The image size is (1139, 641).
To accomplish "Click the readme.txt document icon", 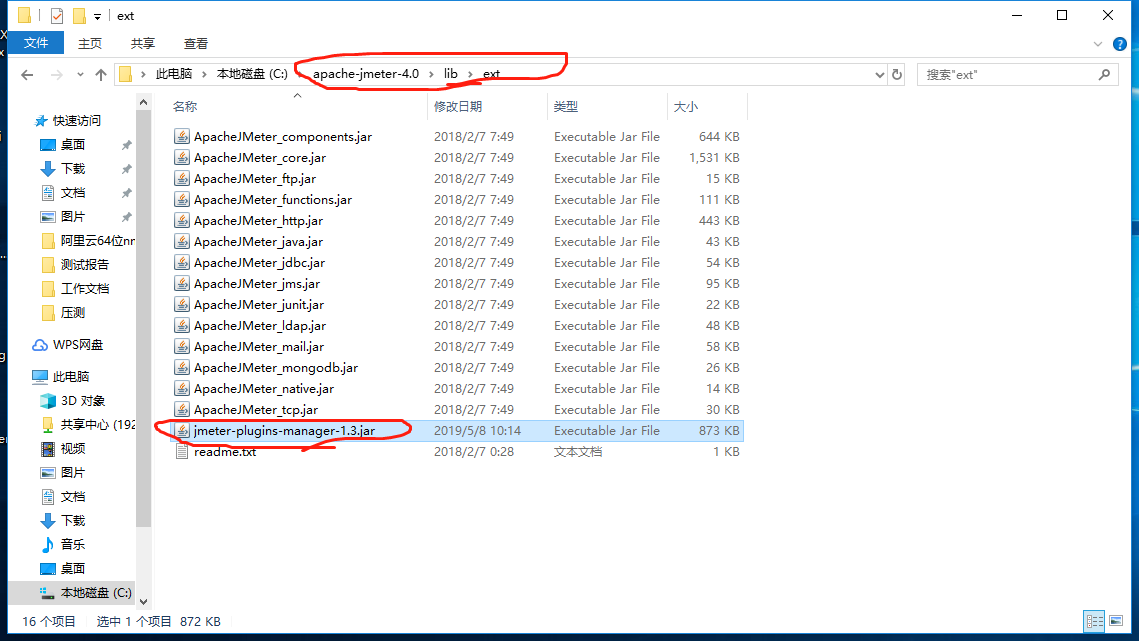I will coord(182,452).
